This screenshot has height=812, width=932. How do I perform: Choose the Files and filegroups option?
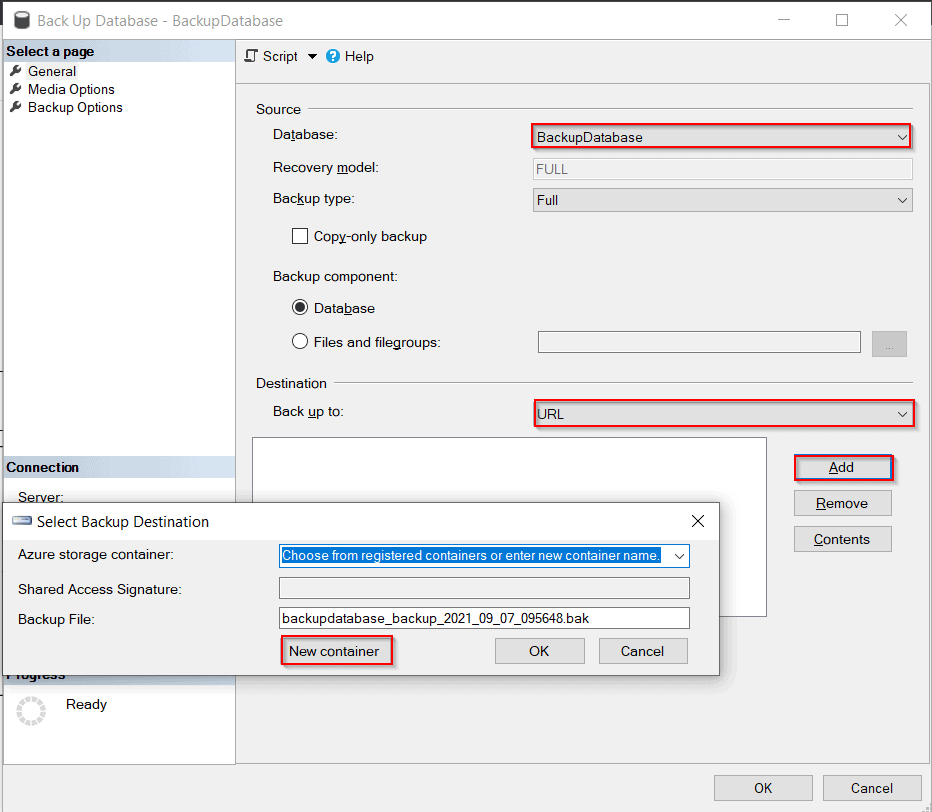click(x=300, y=341)
